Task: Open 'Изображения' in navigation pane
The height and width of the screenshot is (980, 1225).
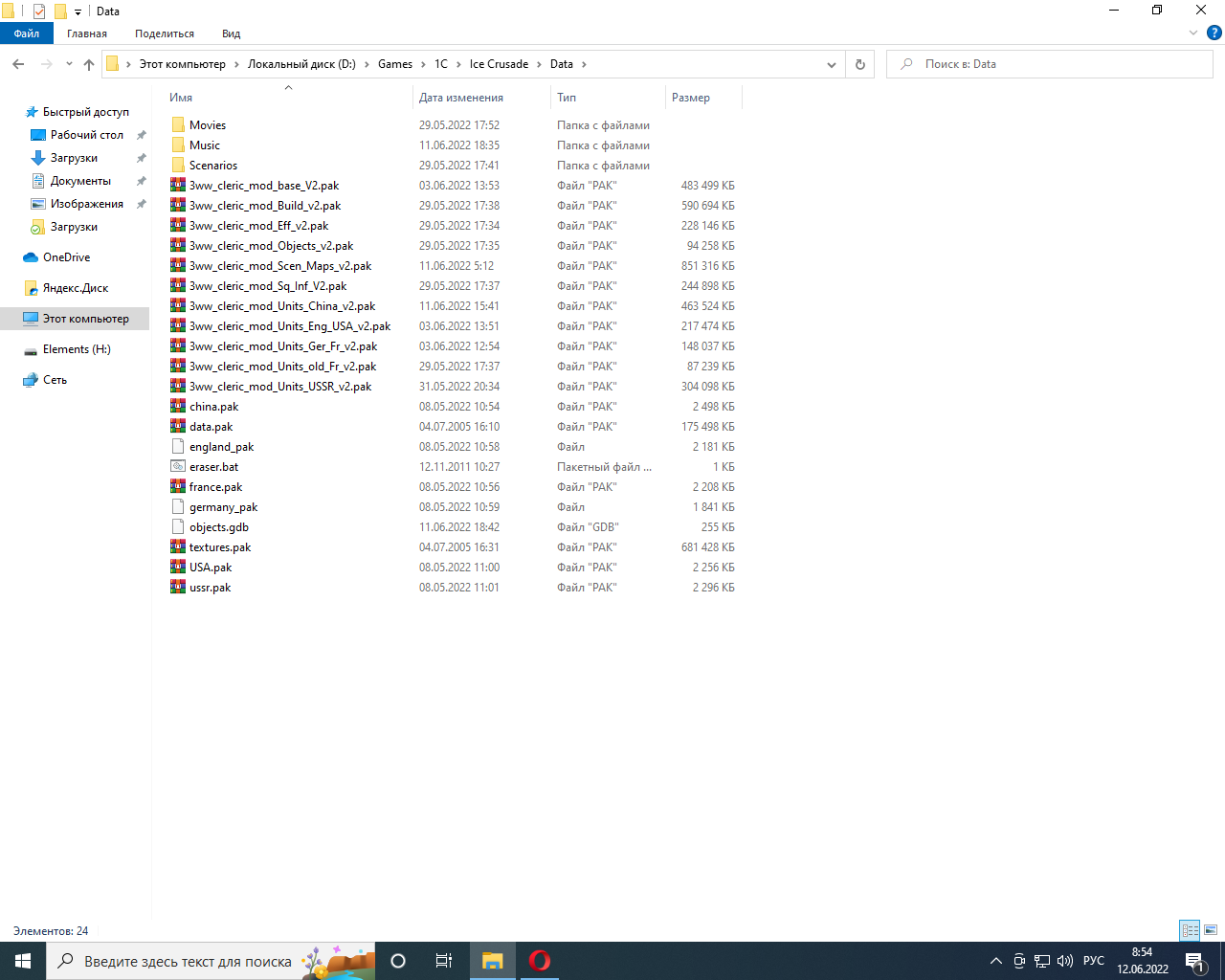Action: (x=87, y=204)
